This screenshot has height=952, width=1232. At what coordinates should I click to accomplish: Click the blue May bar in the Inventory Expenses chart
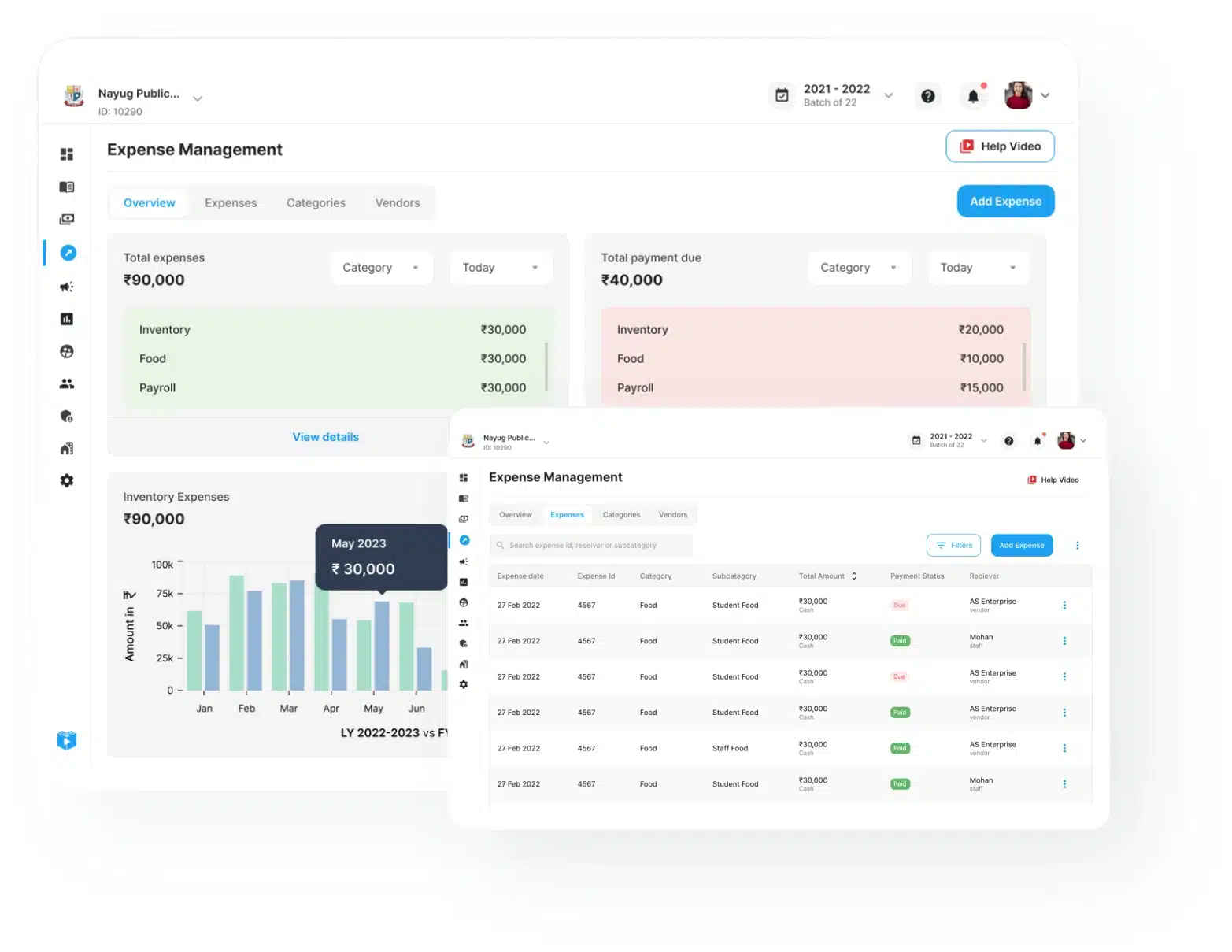(382, 646)
